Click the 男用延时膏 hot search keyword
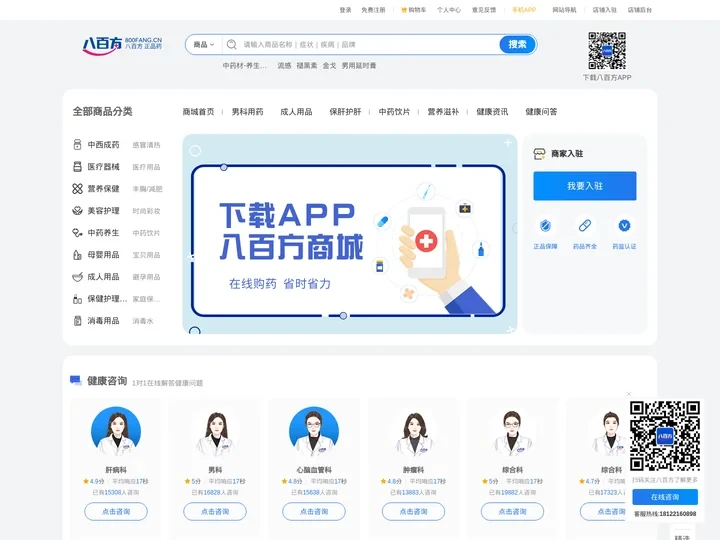720x540 pixels. 359,66
